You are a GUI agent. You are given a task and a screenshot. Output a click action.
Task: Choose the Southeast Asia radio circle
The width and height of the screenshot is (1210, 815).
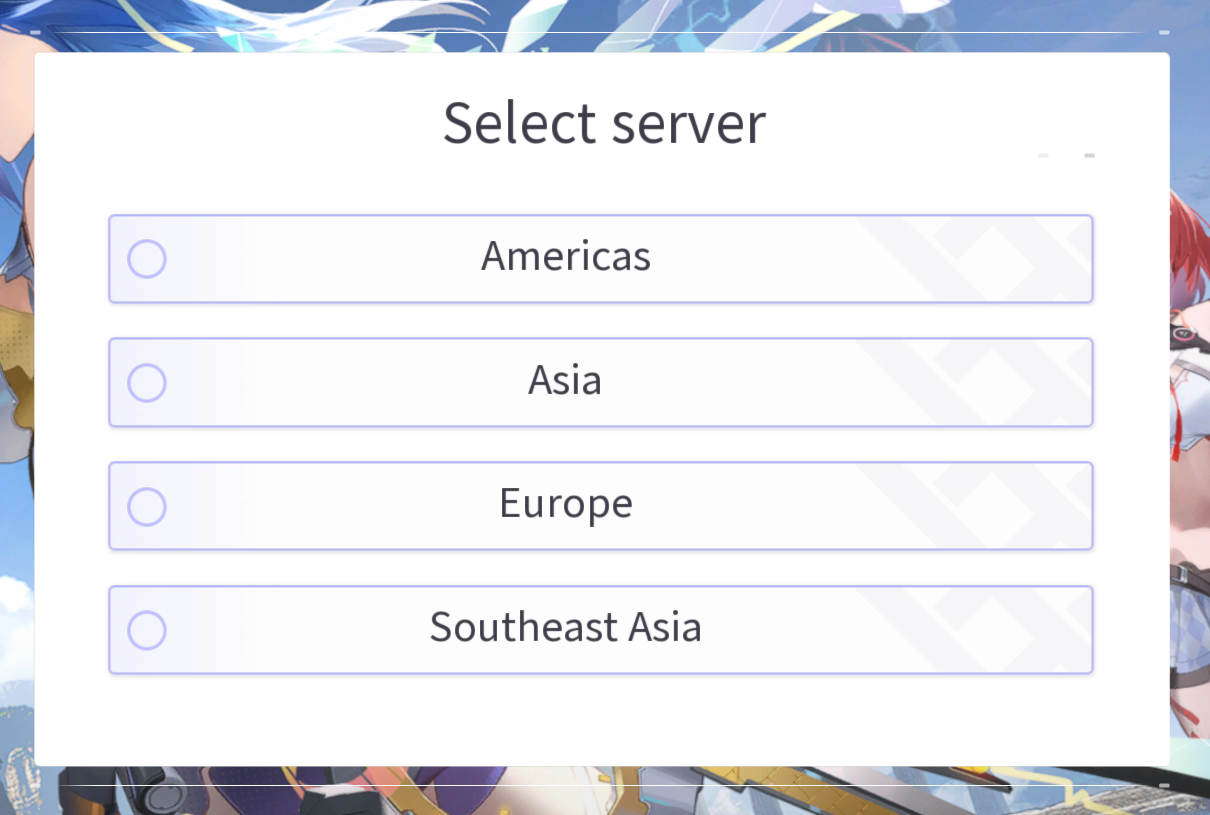[147, 630]
